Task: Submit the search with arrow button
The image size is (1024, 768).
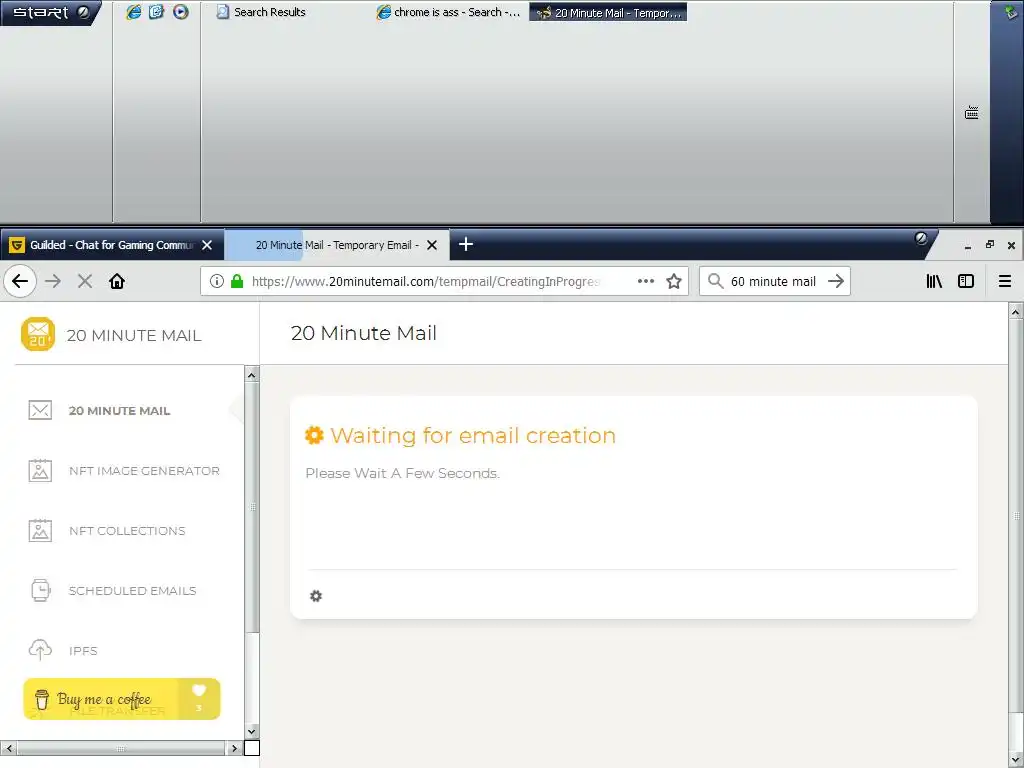Action: (836, 281)
